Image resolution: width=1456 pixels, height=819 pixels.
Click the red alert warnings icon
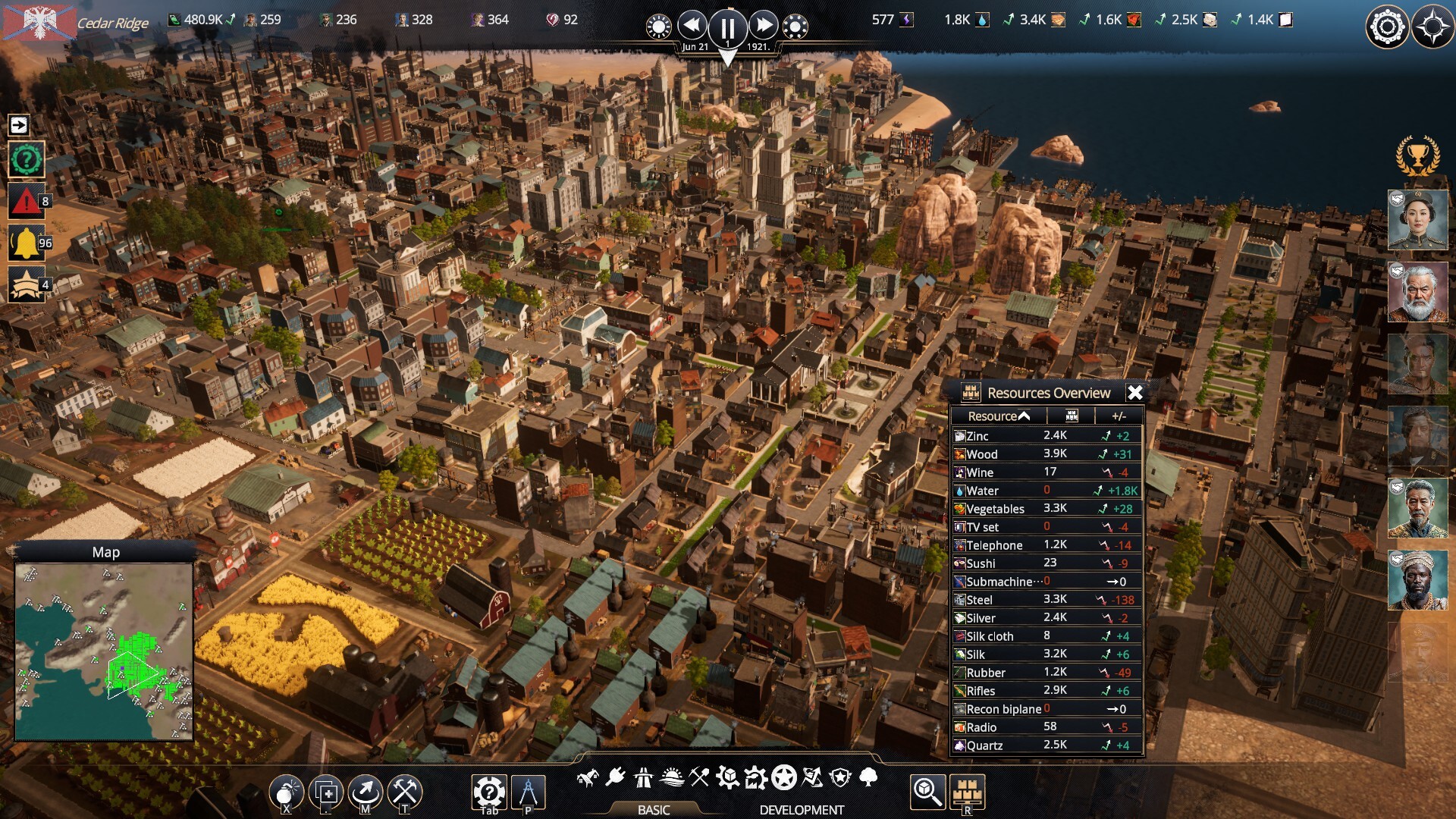(x=26, y=202)
